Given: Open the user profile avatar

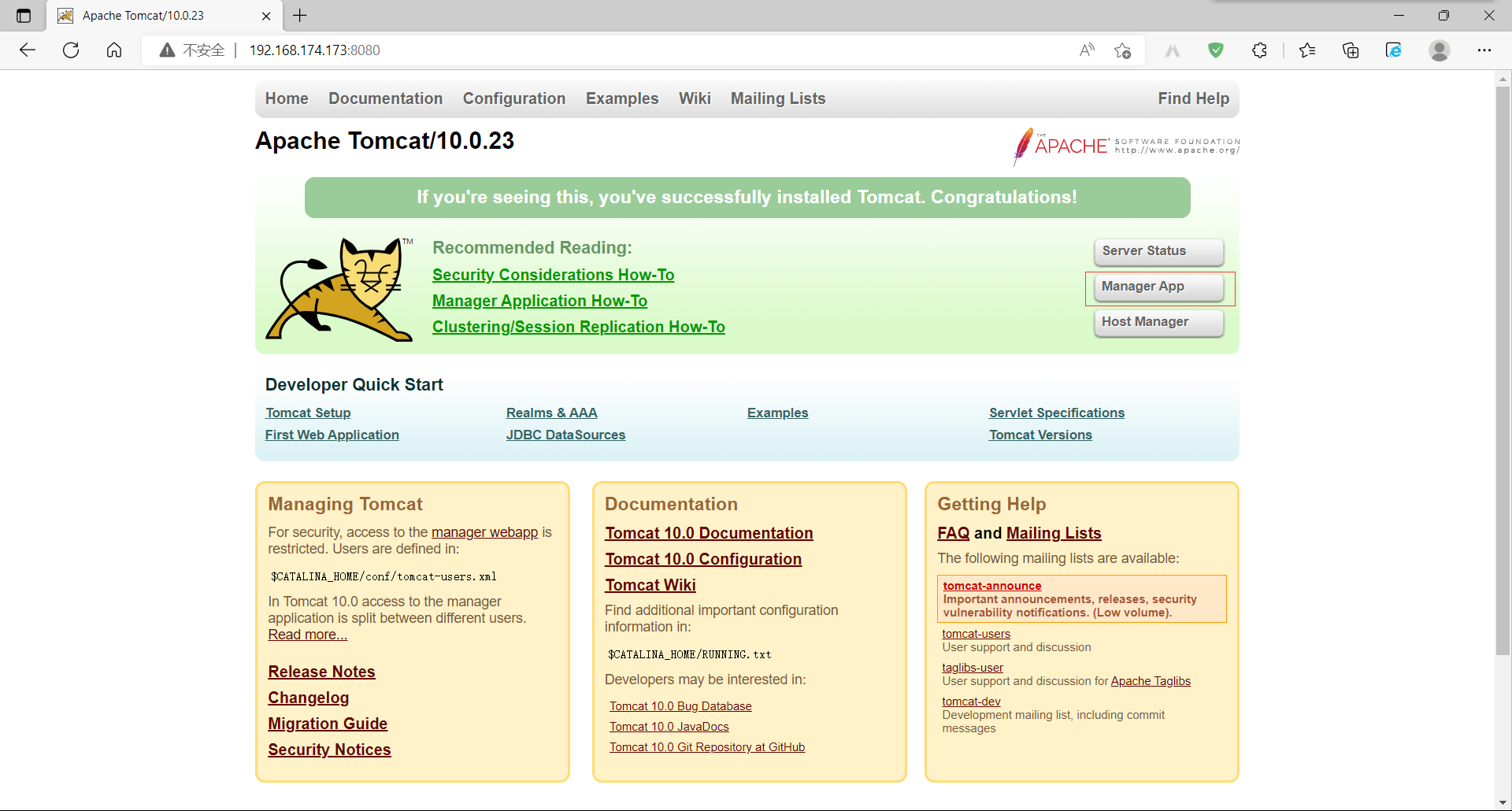Looking at the screenshot, I should pyautogui.click(x=1440, y=50).
